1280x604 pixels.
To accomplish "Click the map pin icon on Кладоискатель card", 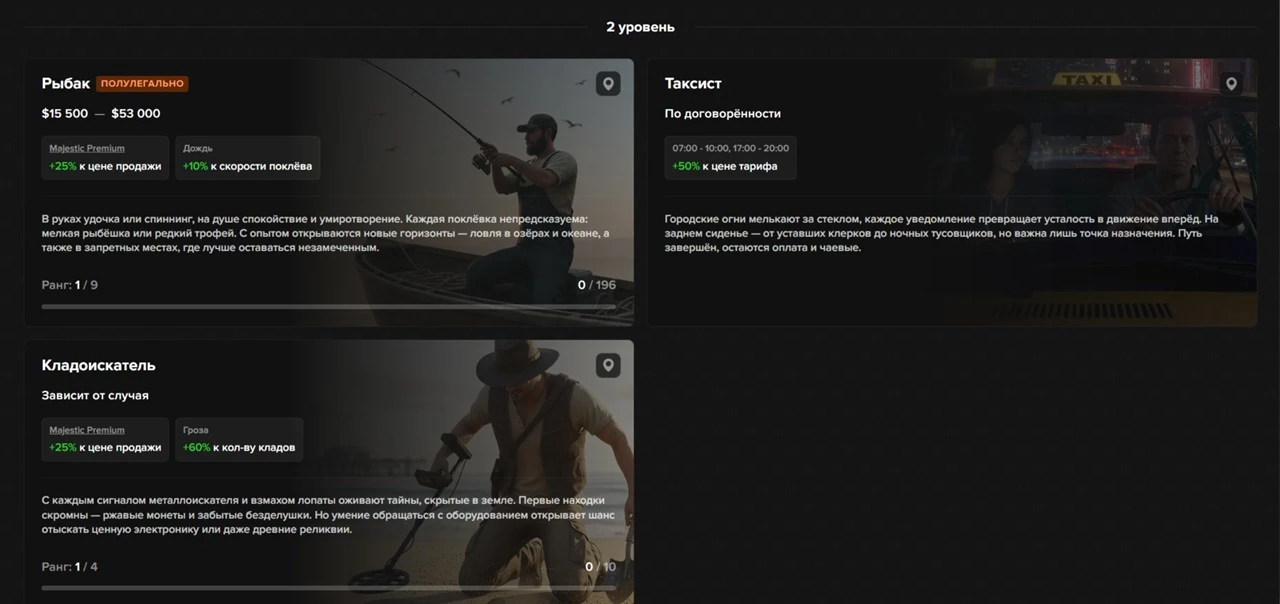I will (x=608, y=366).
